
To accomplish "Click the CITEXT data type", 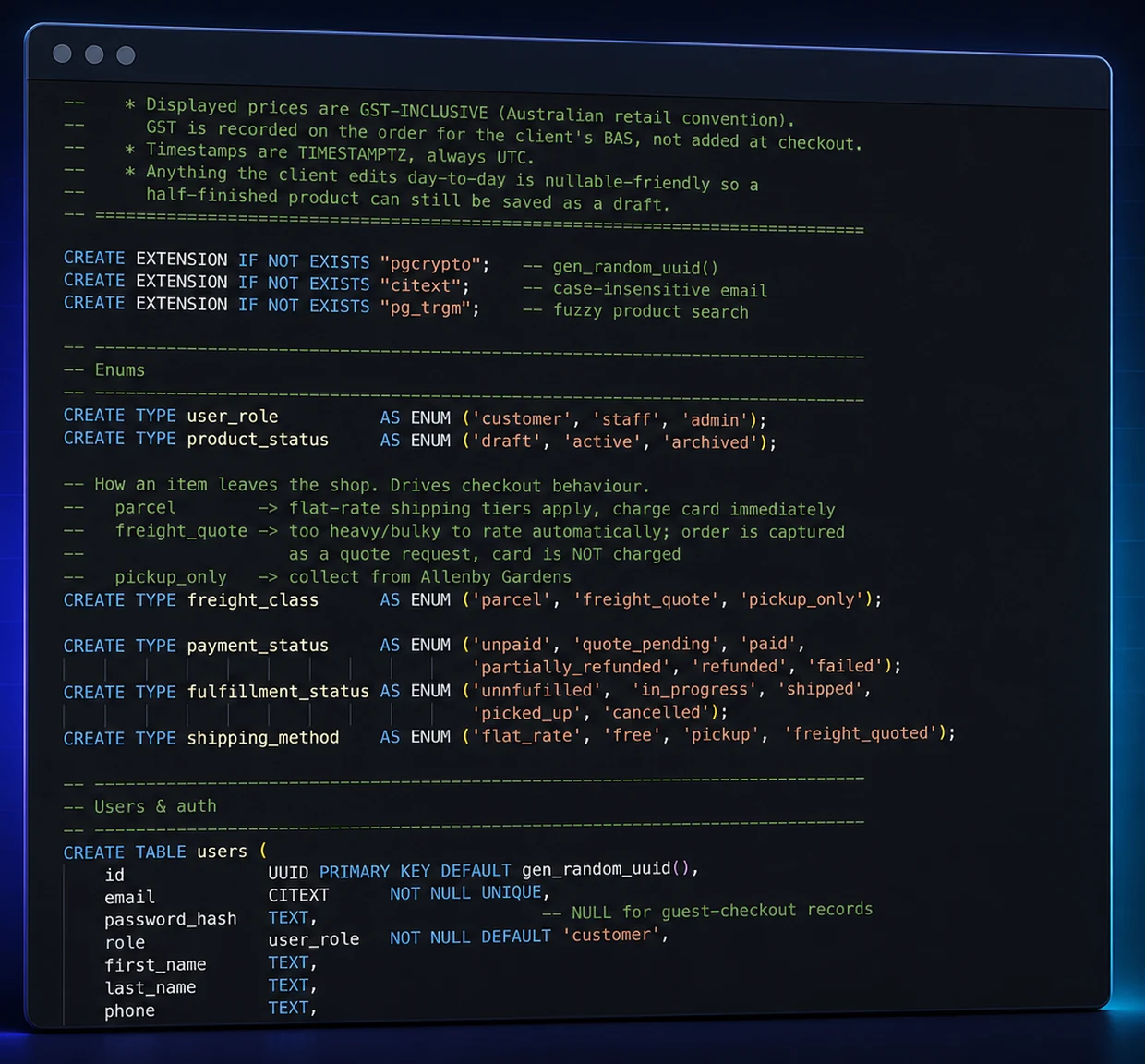I will pyautogui.click(x=298, y=895).
